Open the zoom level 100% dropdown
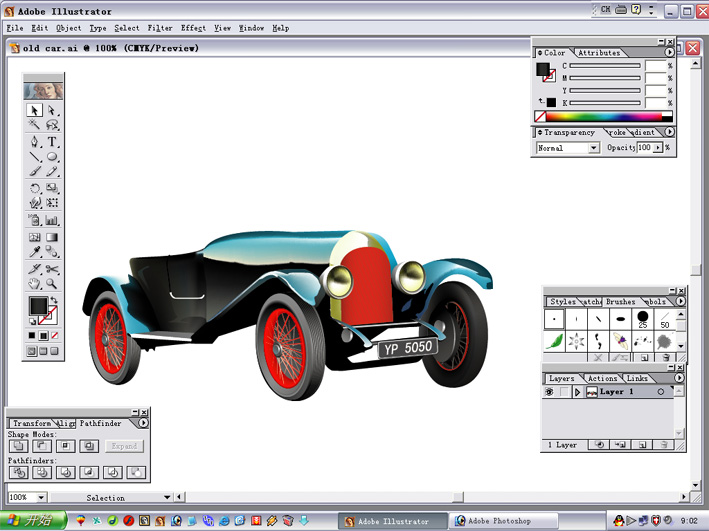The height and width of the screenshot is (531, 709). [41, 498]
